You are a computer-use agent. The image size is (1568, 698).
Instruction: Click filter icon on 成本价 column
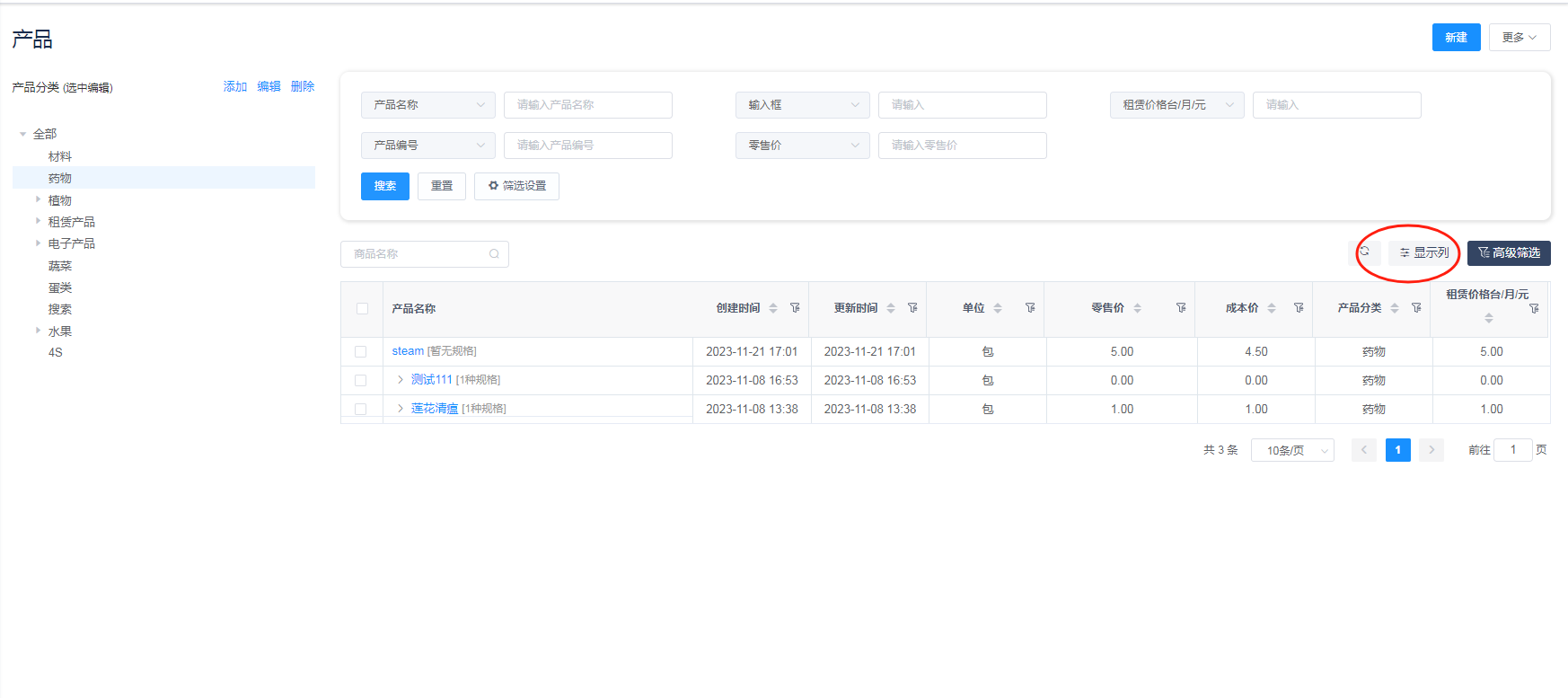[1299, 308]
